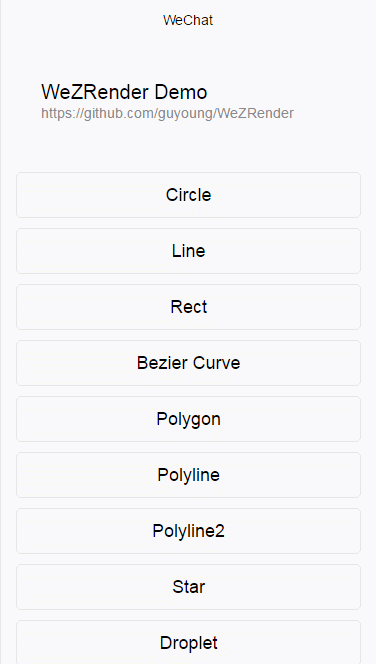Click the Polyline button
This screenshot has width=376, height=664.
coord(188,475)
